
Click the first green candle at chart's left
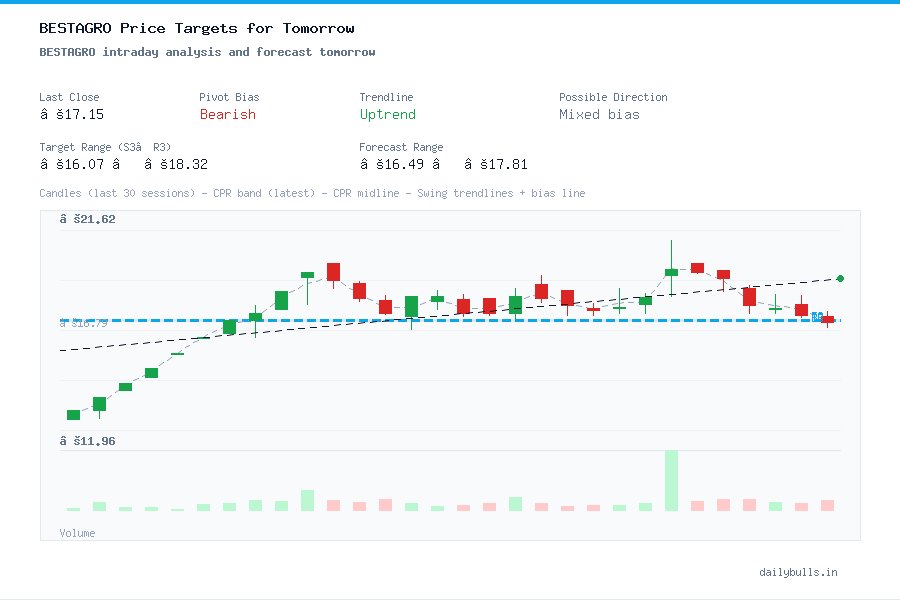click(73, 415)
